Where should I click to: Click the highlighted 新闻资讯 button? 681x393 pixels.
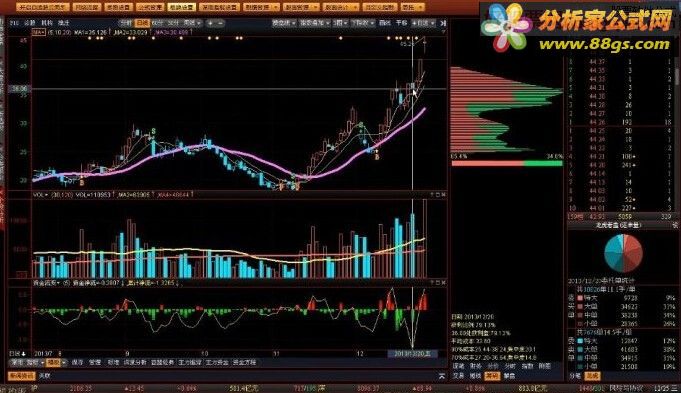[x=21, y=376]
